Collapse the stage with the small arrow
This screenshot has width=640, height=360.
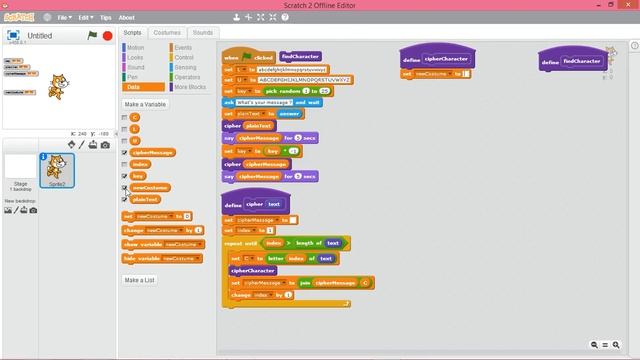[x=116, y=133]
